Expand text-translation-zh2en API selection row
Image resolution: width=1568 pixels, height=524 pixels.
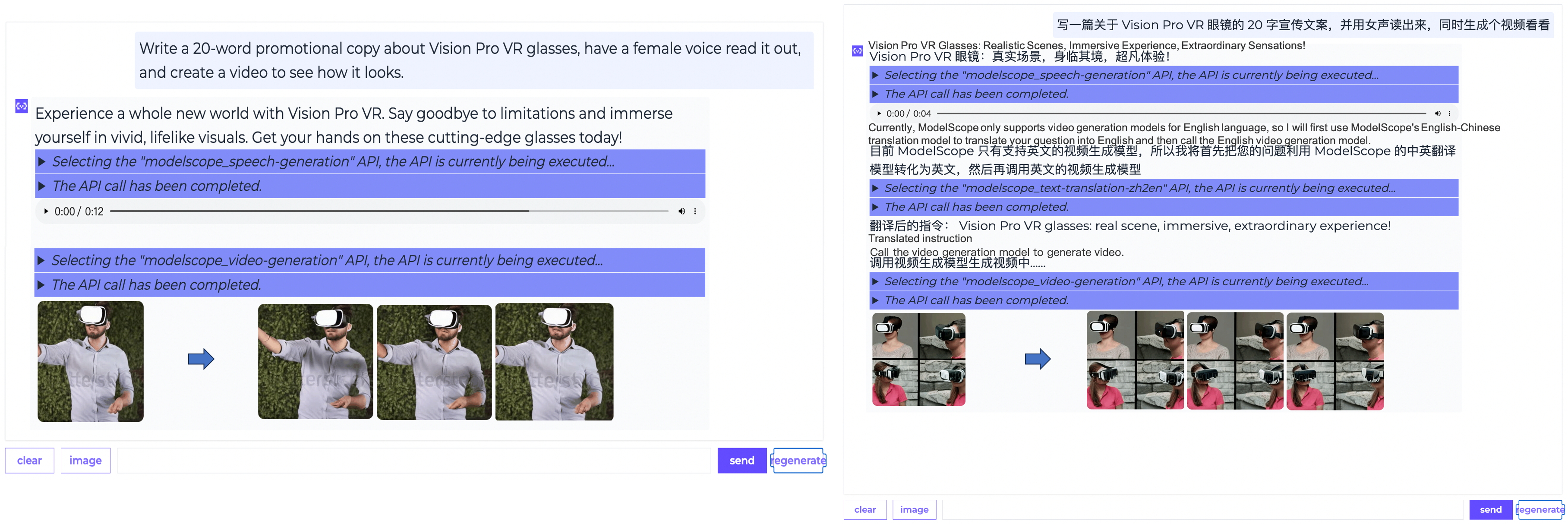[1164, 188]
